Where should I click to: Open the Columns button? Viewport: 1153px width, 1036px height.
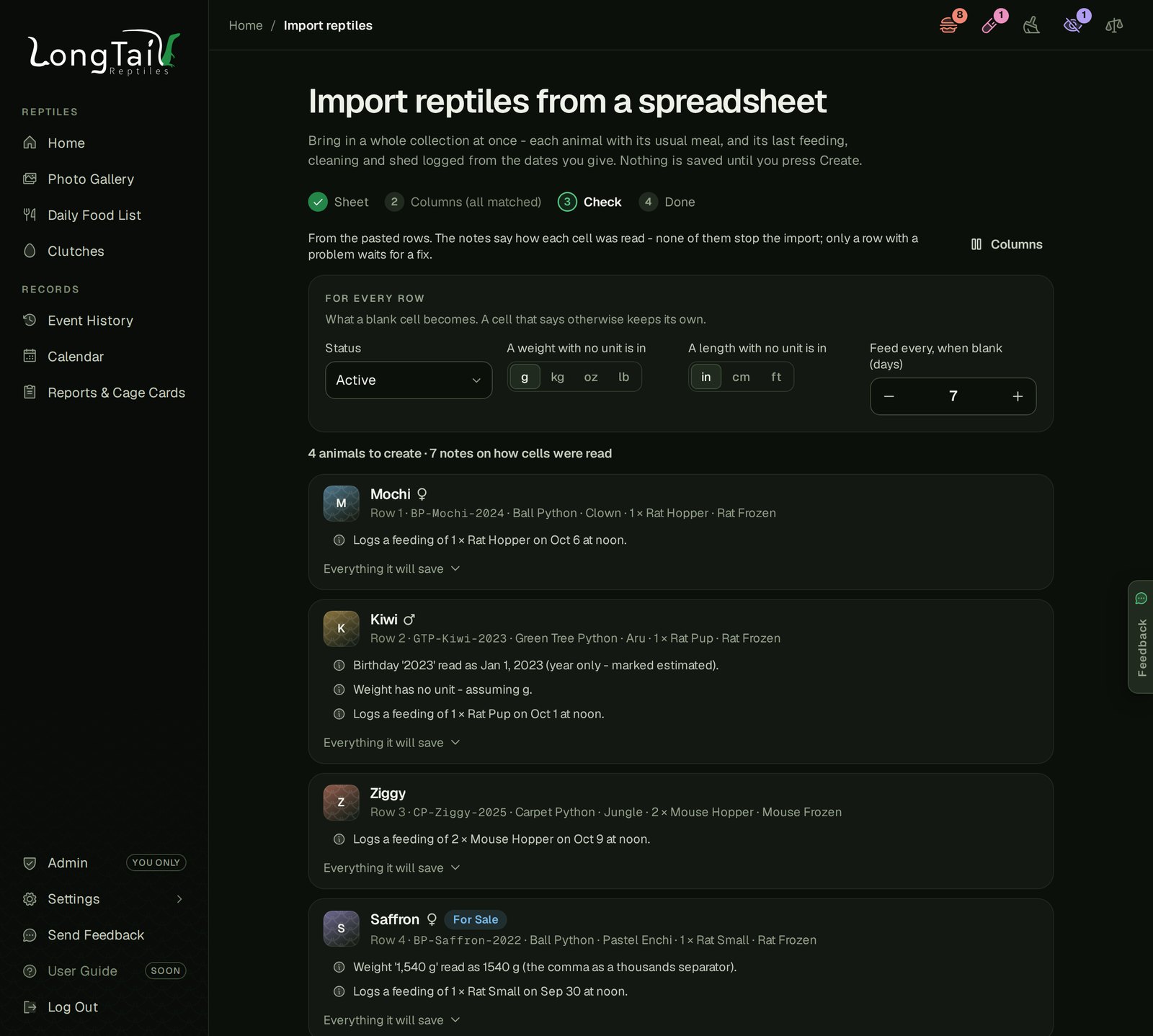[x=1006, y=244]
